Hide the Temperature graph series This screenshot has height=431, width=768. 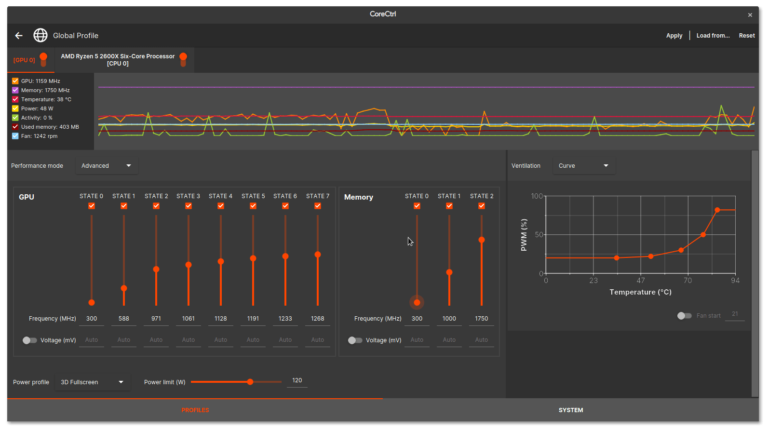tap(15, 99)
